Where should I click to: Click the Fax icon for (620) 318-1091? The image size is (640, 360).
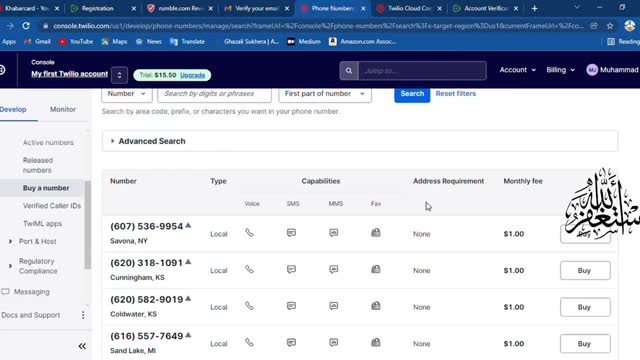376,269
